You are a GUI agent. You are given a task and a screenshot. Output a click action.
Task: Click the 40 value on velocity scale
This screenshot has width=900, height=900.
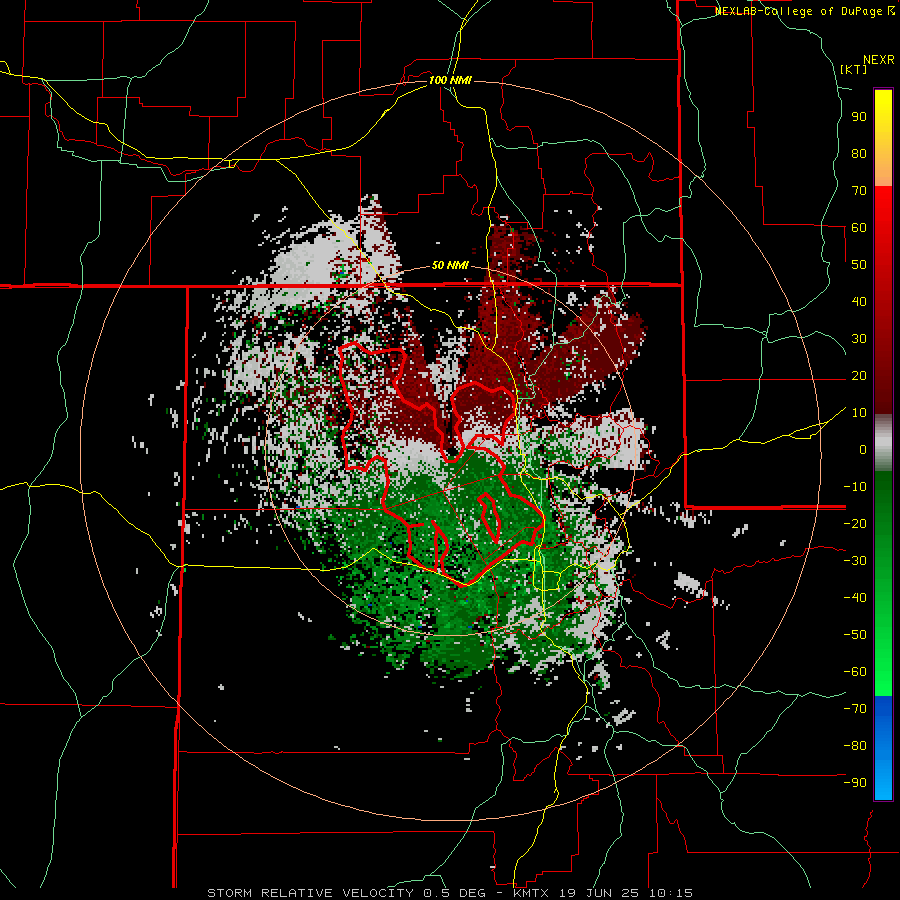[859, 301]
